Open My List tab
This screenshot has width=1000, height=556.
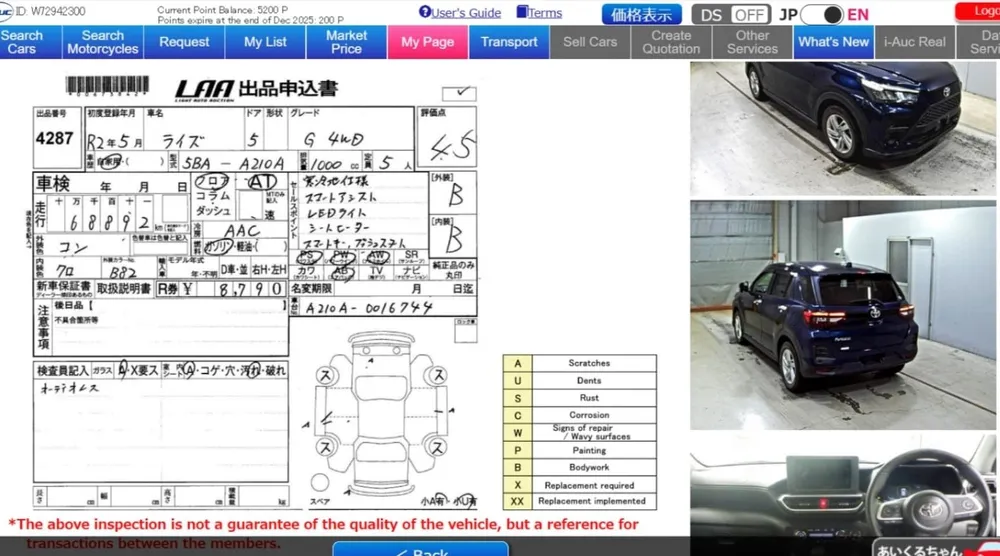pos(265,42)
